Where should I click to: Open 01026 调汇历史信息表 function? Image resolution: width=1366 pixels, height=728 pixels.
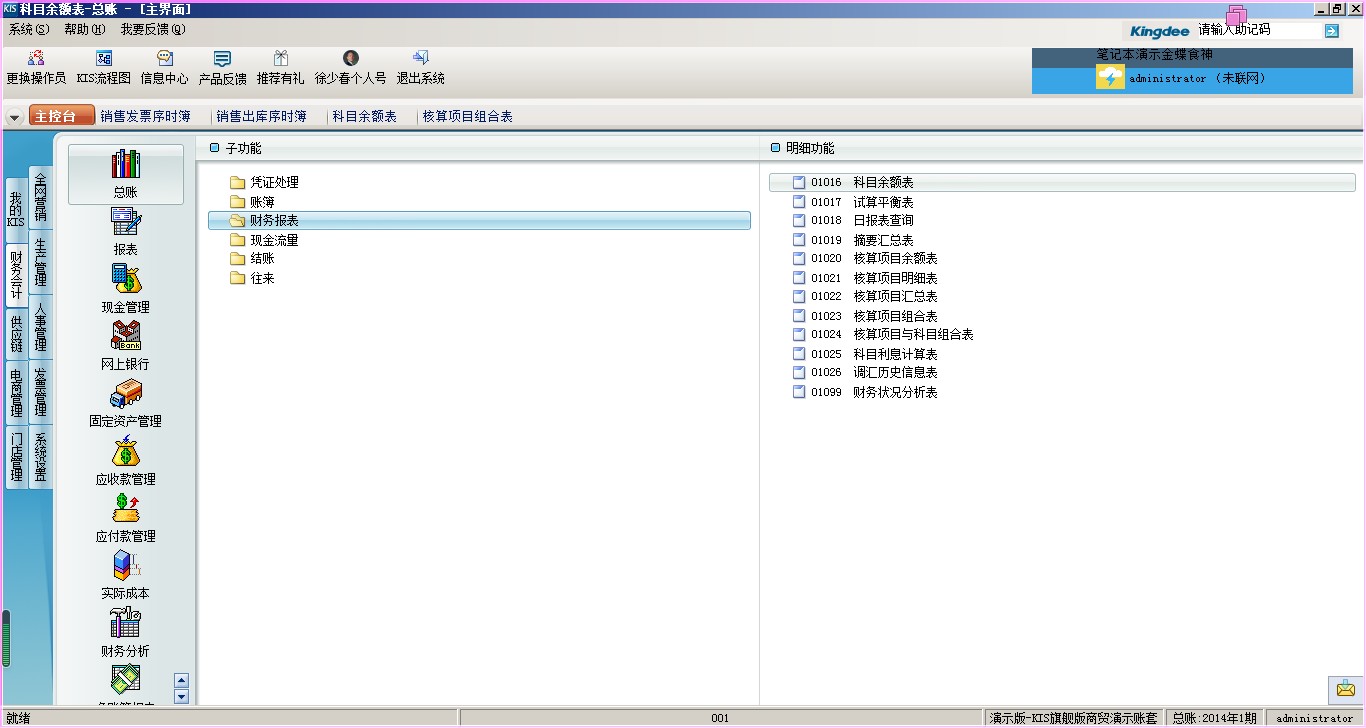[x=865, y=372]
